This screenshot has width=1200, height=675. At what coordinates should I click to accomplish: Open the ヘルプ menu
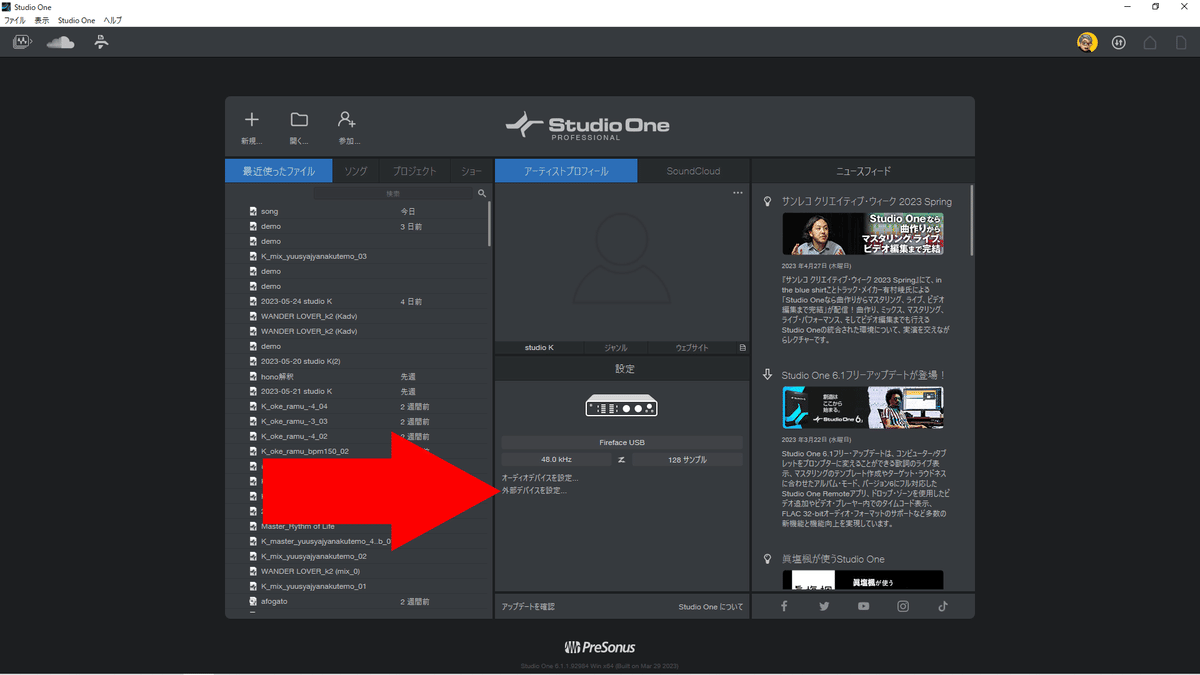113,20
